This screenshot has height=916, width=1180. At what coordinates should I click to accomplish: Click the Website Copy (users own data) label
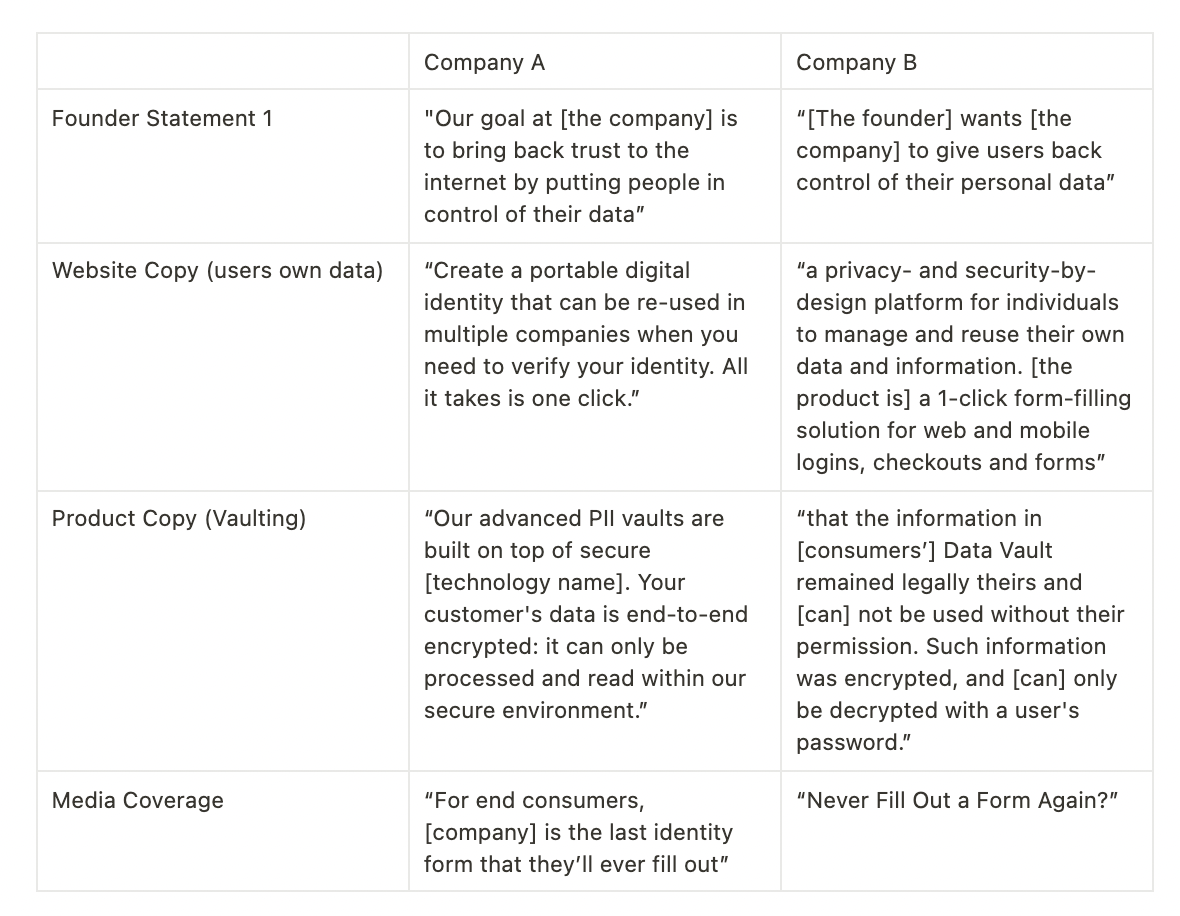pyautogui.click(x=217, y=270)
